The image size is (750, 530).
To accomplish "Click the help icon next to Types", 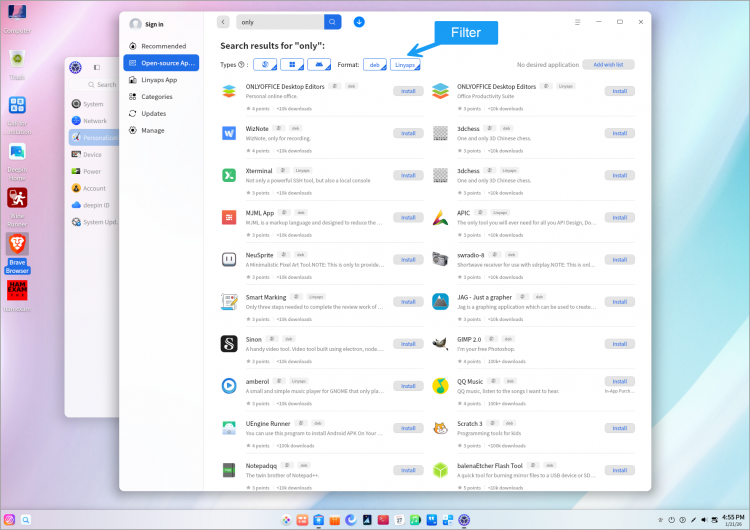I will click(241, 65).
